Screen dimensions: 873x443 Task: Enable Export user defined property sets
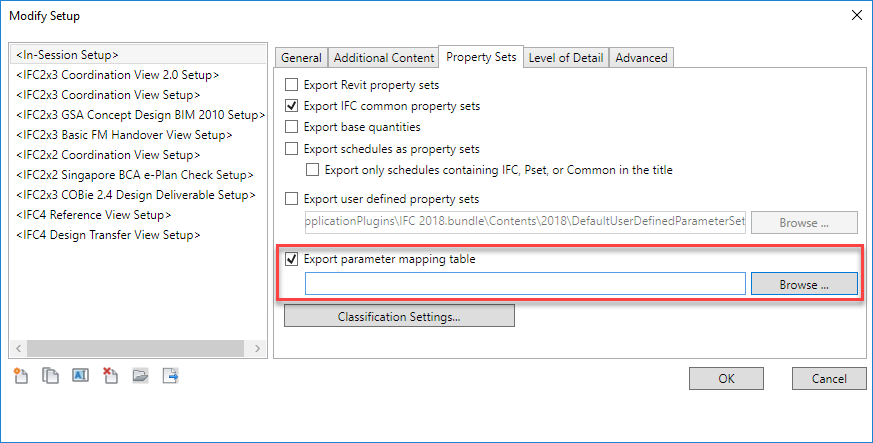[x=292, y=199]
